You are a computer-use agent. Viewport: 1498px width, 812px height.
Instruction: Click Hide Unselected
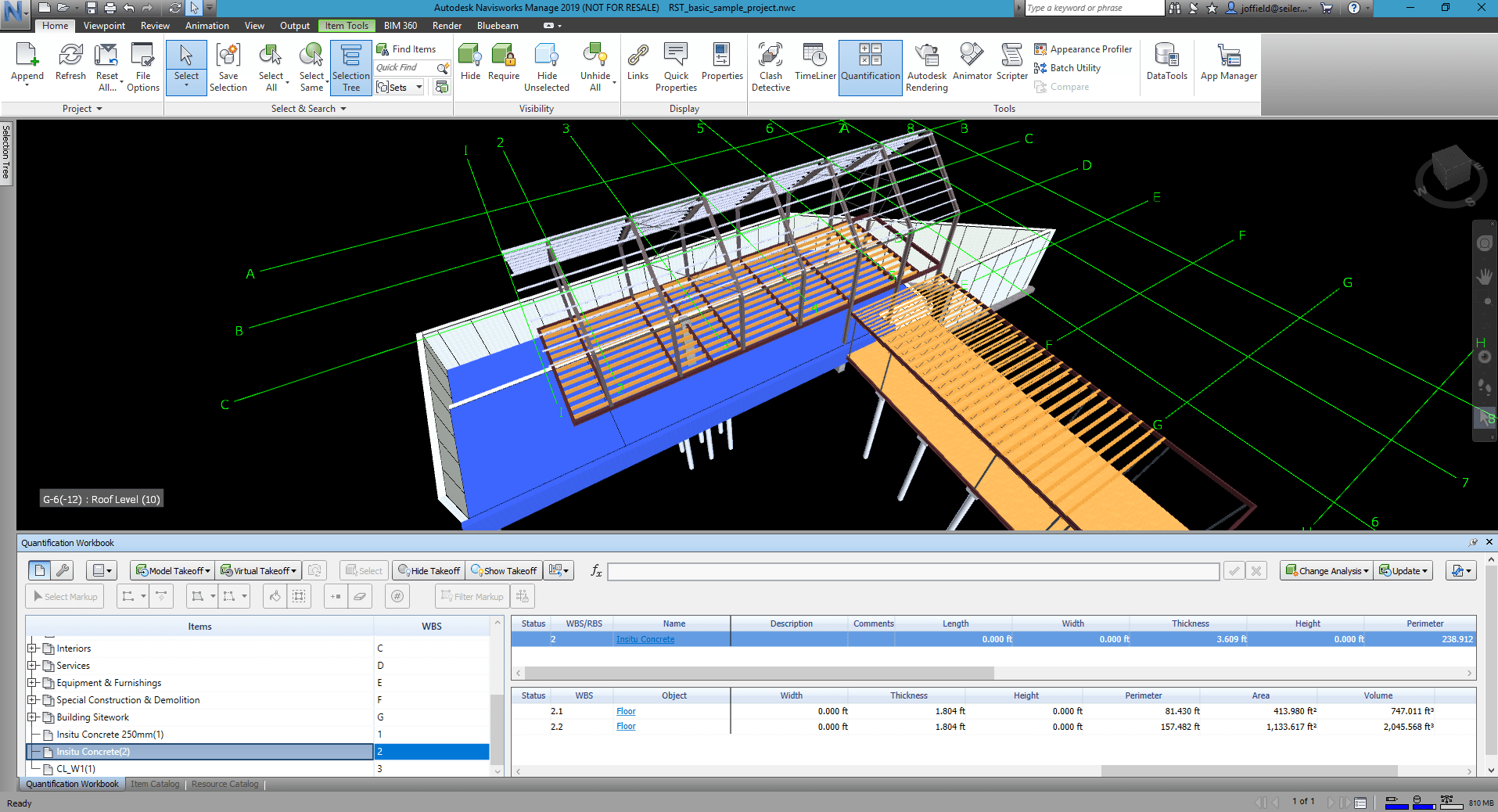click(x=547, y=67)
